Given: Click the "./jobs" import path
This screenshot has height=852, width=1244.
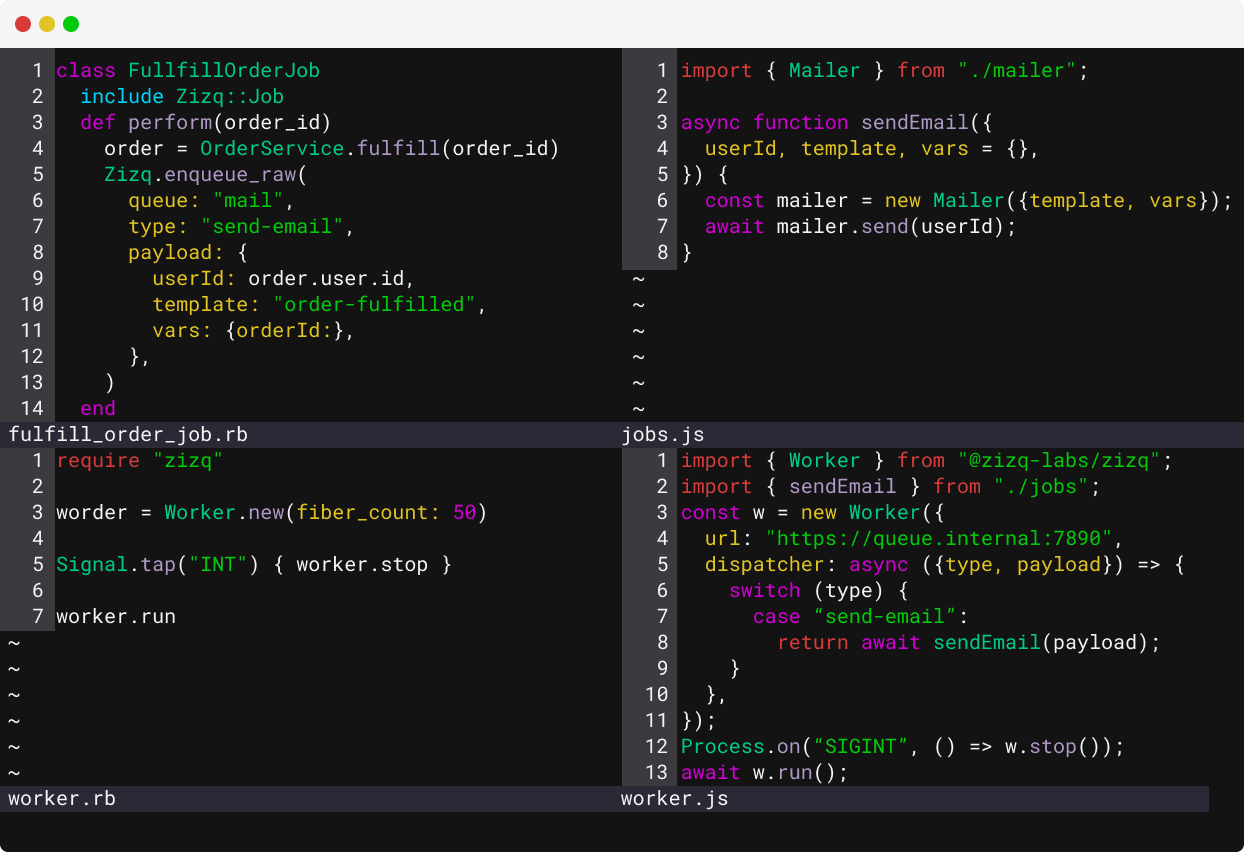Looking at the screenshot, I should tap(1040, 486).
